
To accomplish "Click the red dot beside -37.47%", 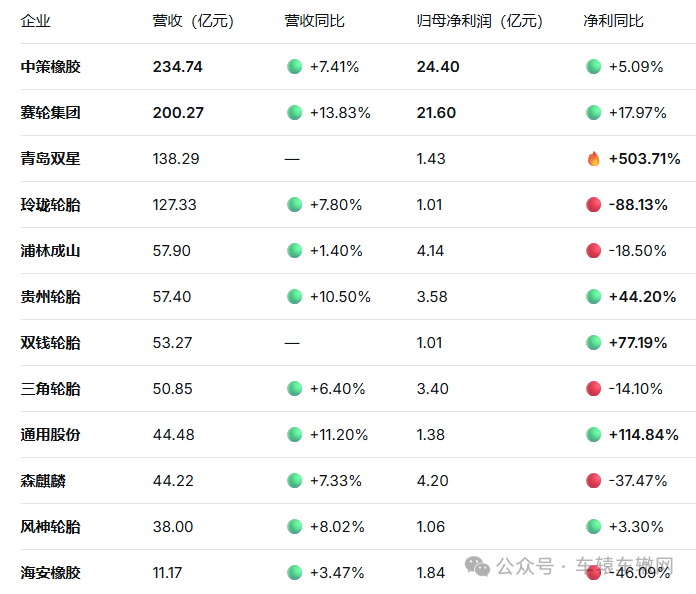I will coord(593,481).
